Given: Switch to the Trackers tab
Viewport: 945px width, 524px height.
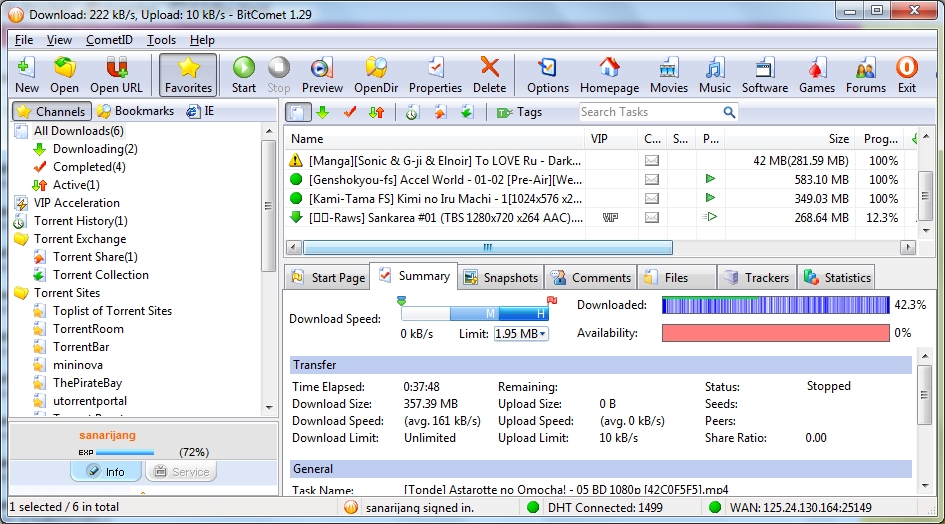Looking at the screenshot, I should coord(757,277).
